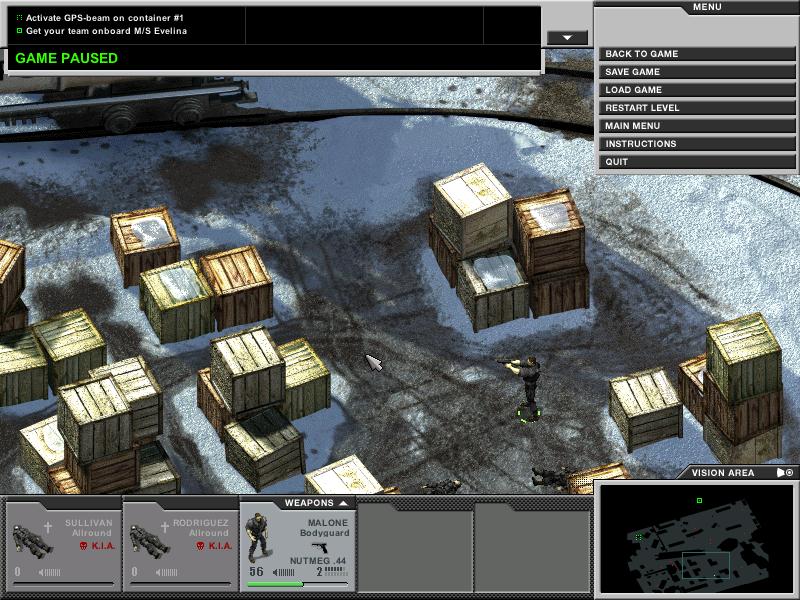The width and height of the screenshot is (800, 600).
Task: Click Malone's health value 56
Action: (257, 571)
